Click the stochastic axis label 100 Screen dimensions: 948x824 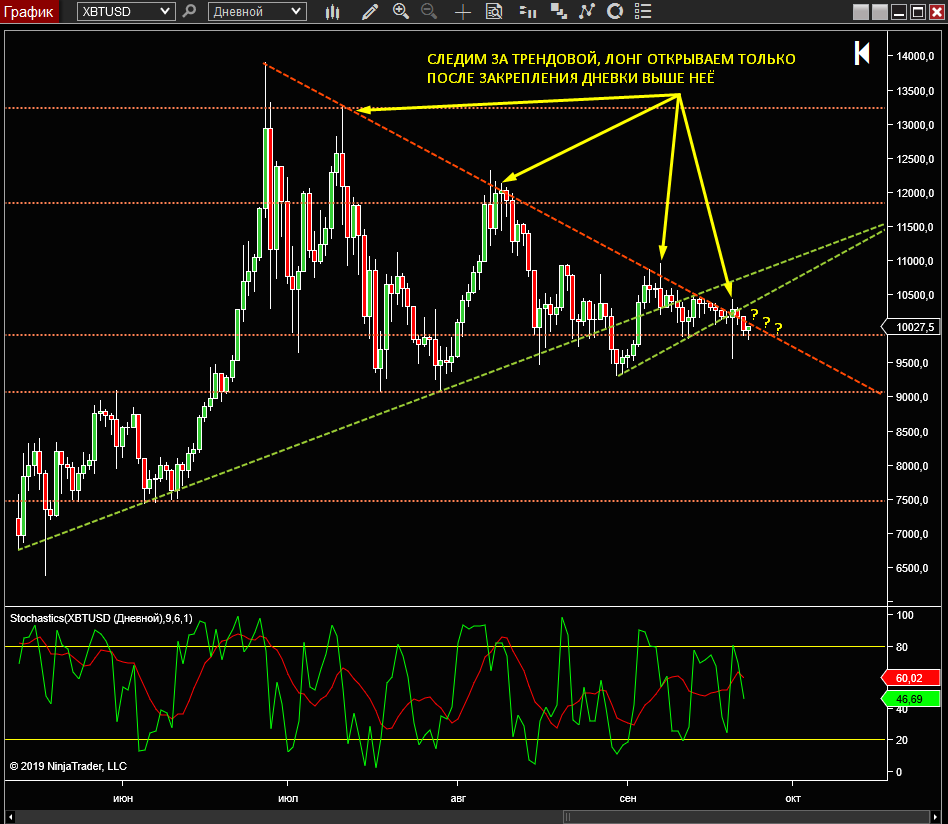pos(904,615)
